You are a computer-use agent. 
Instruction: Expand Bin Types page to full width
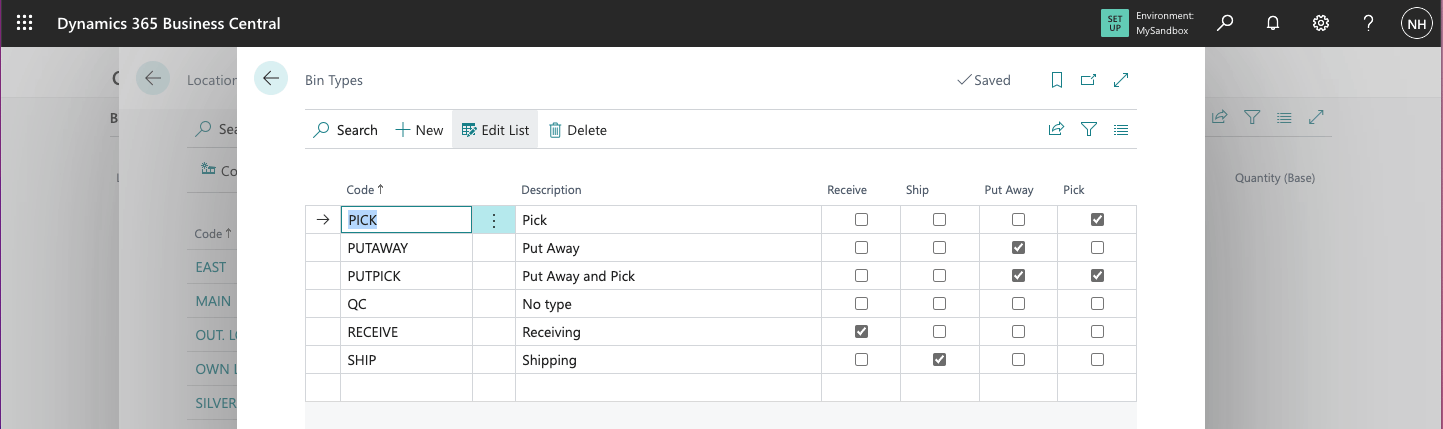[x=1121, y=80]
